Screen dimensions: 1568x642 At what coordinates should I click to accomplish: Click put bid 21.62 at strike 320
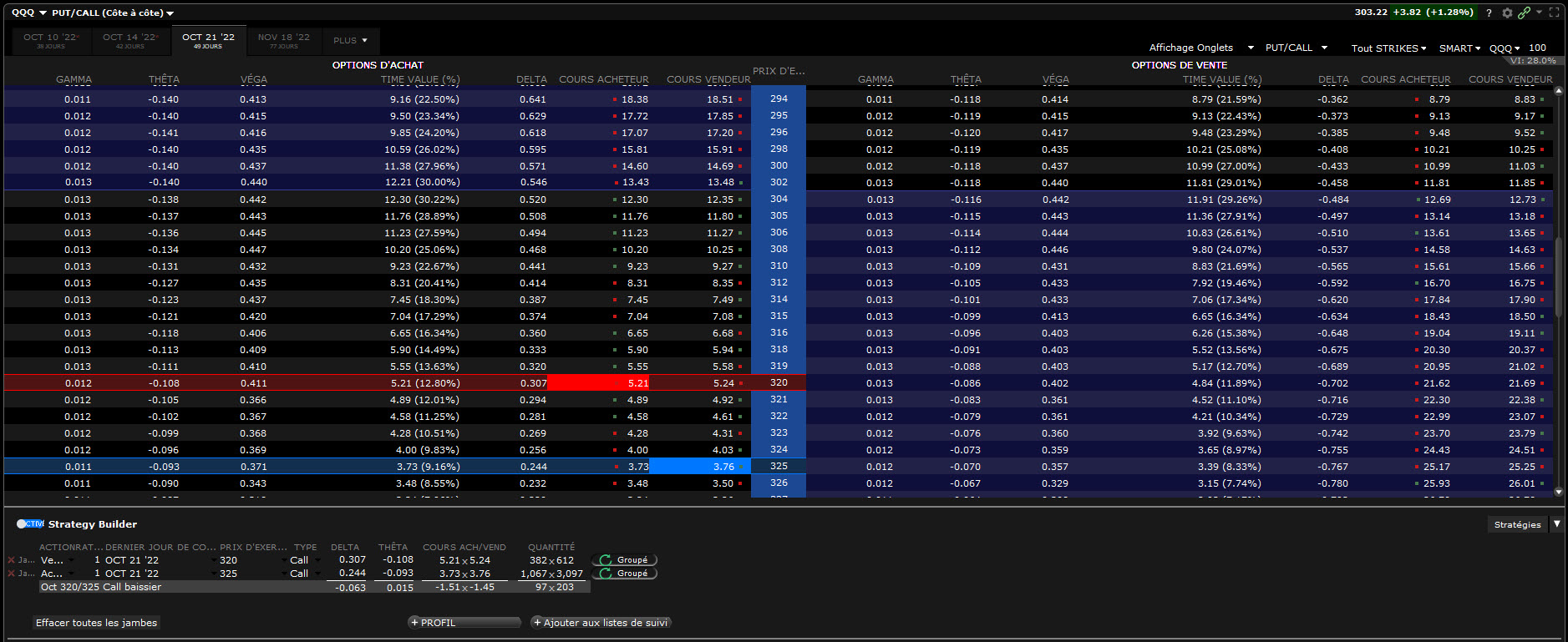tap(1437, 383)
